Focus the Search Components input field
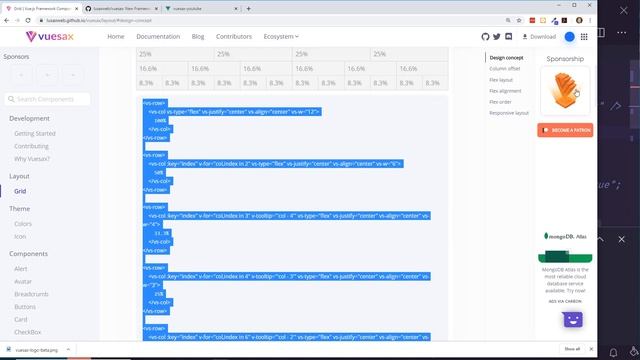This screenshot has height=360, width=640. [47, 99]
